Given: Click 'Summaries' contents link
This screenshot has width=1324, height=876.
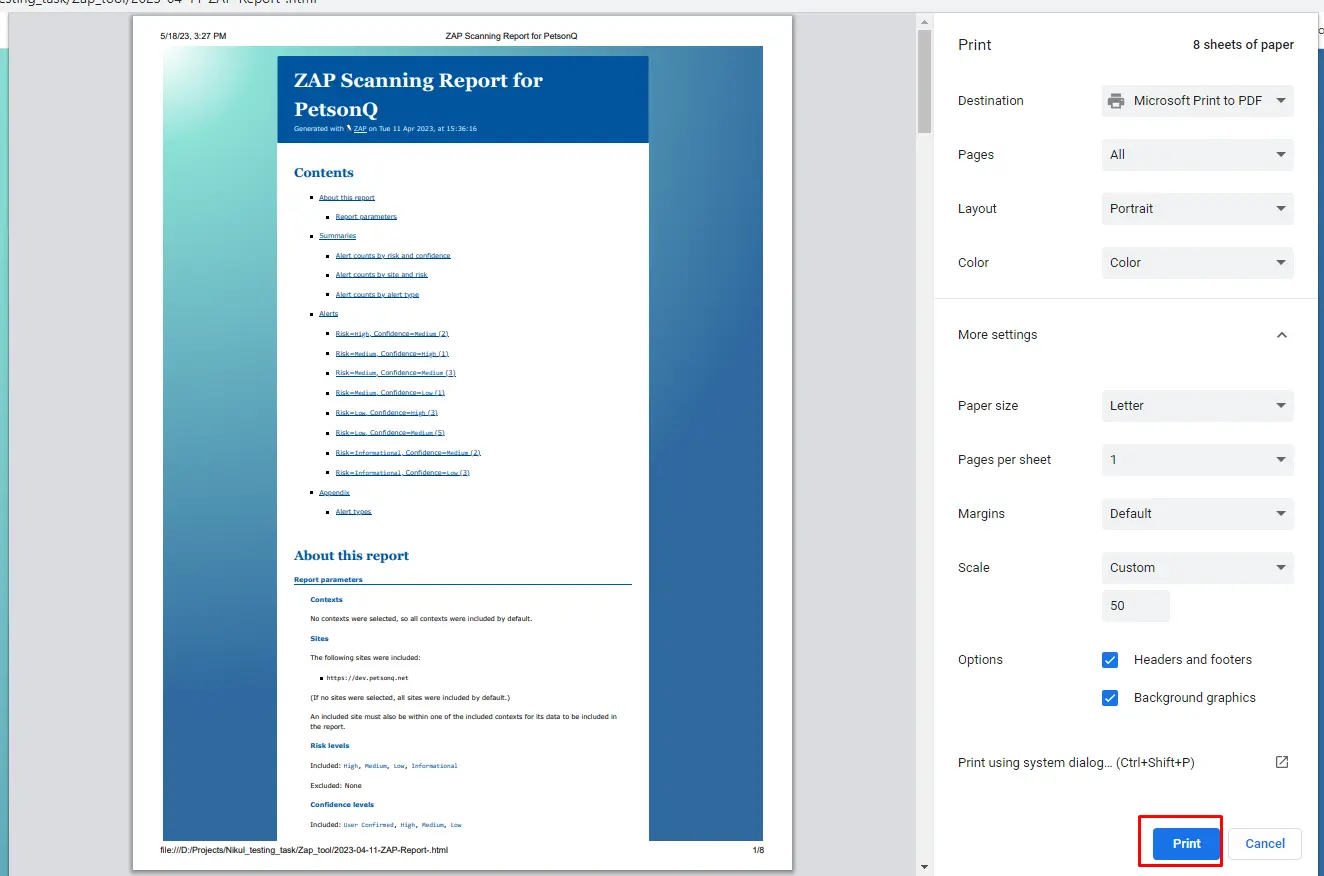Looking at the screenshot, I should [x=337, y=236].
